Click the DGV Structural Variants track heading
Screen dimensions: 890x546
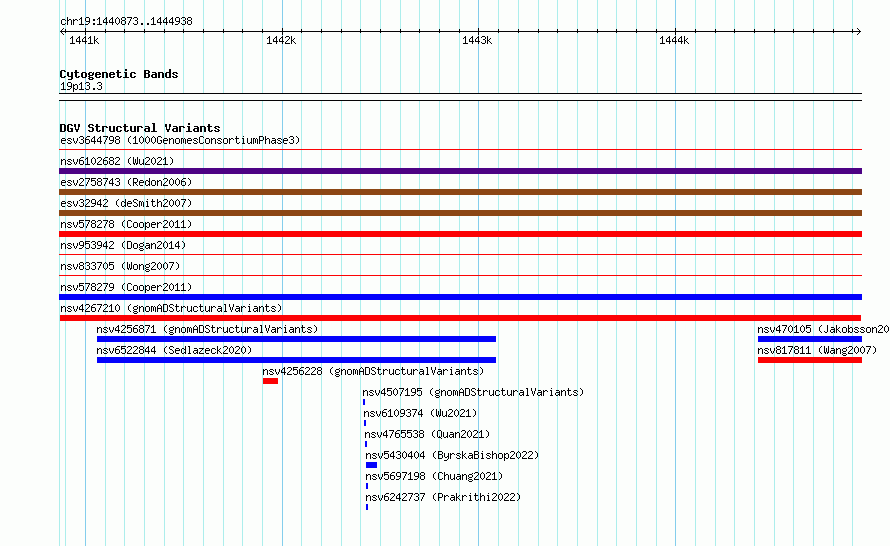tap(140, 128)
